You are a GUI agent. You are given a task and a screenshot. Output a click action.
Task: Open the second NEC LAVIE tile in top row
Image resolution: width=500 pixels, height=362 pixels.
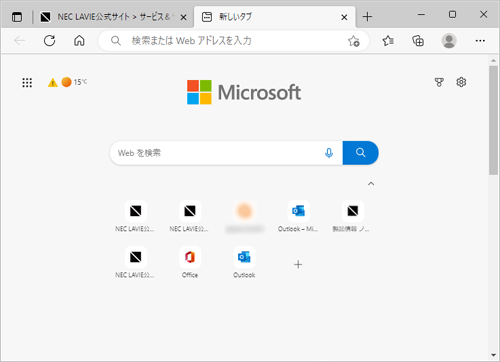[190, 216]
